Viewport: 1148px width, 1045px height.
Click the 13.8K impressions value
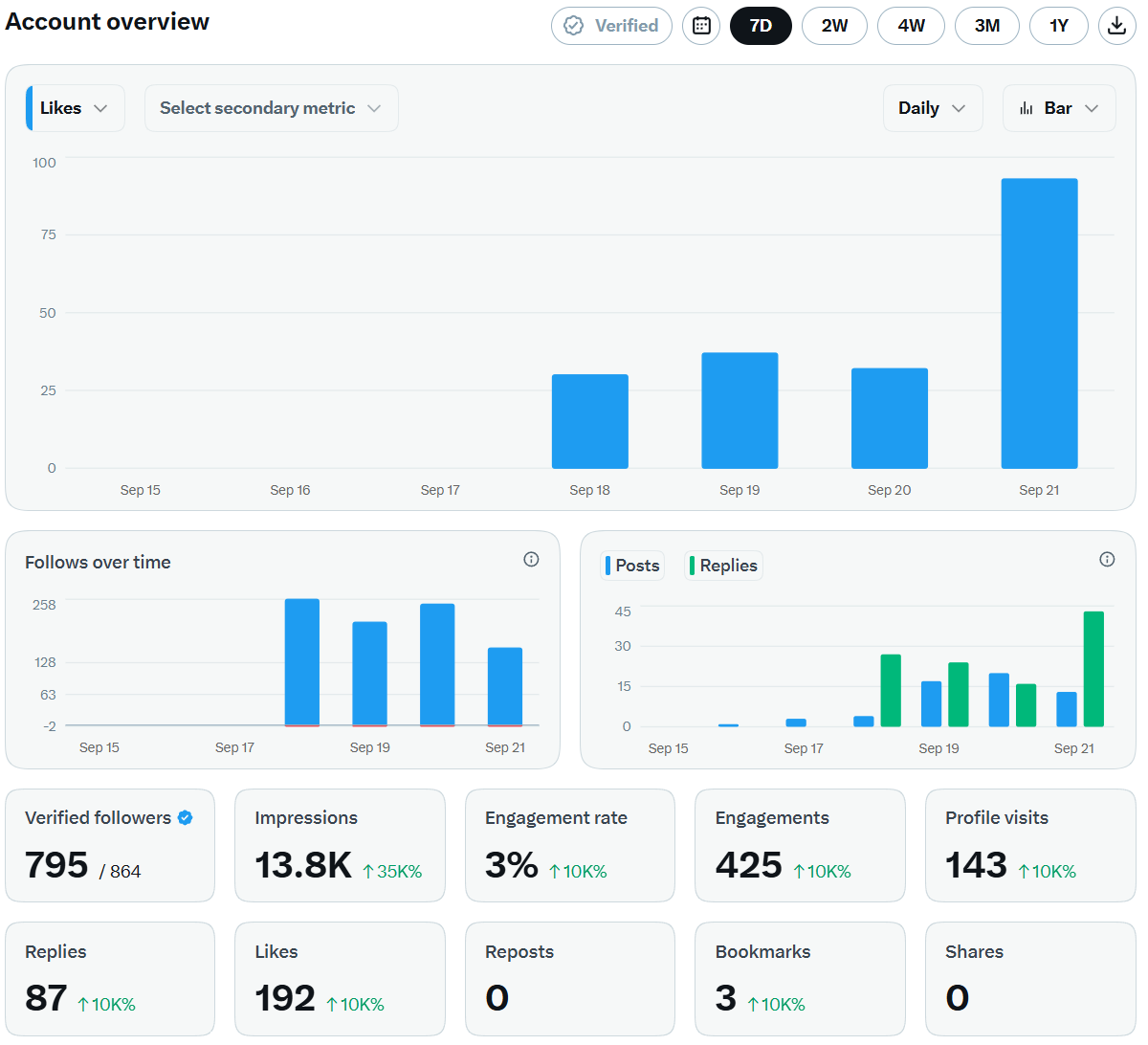click(303, 865)
